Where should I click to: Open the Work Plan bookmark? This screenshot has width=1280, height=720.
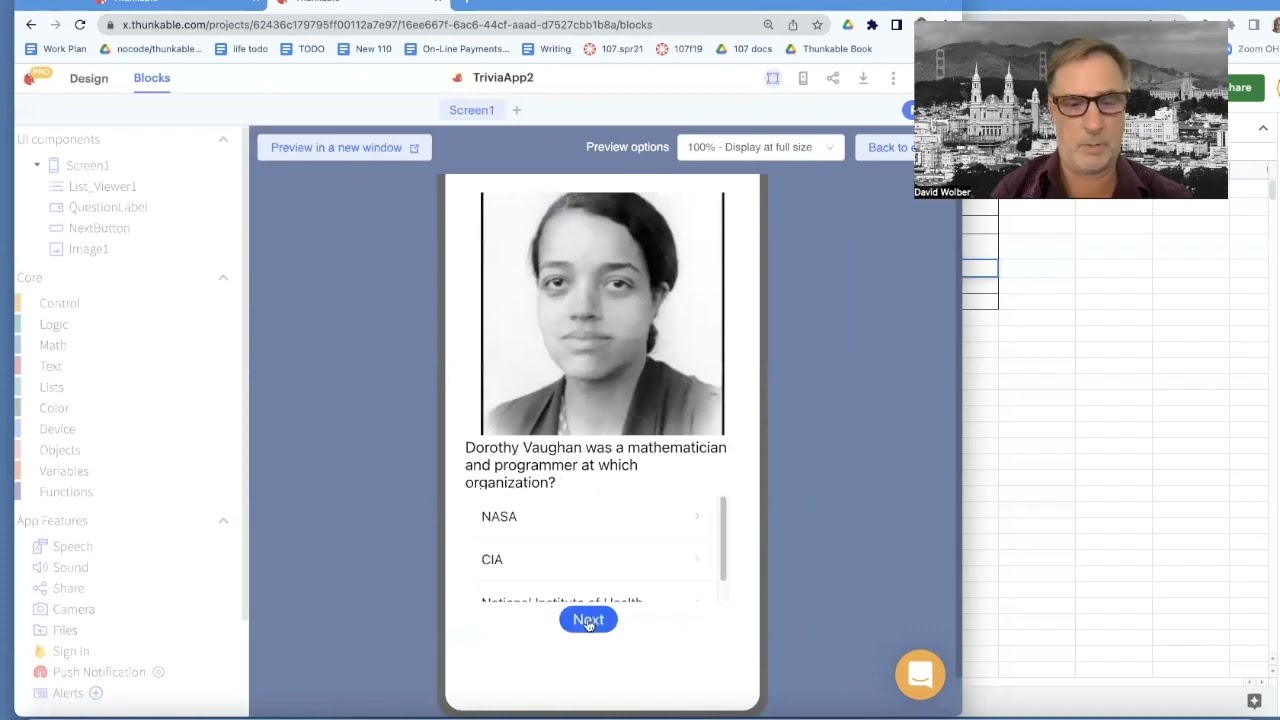[56, 49]
